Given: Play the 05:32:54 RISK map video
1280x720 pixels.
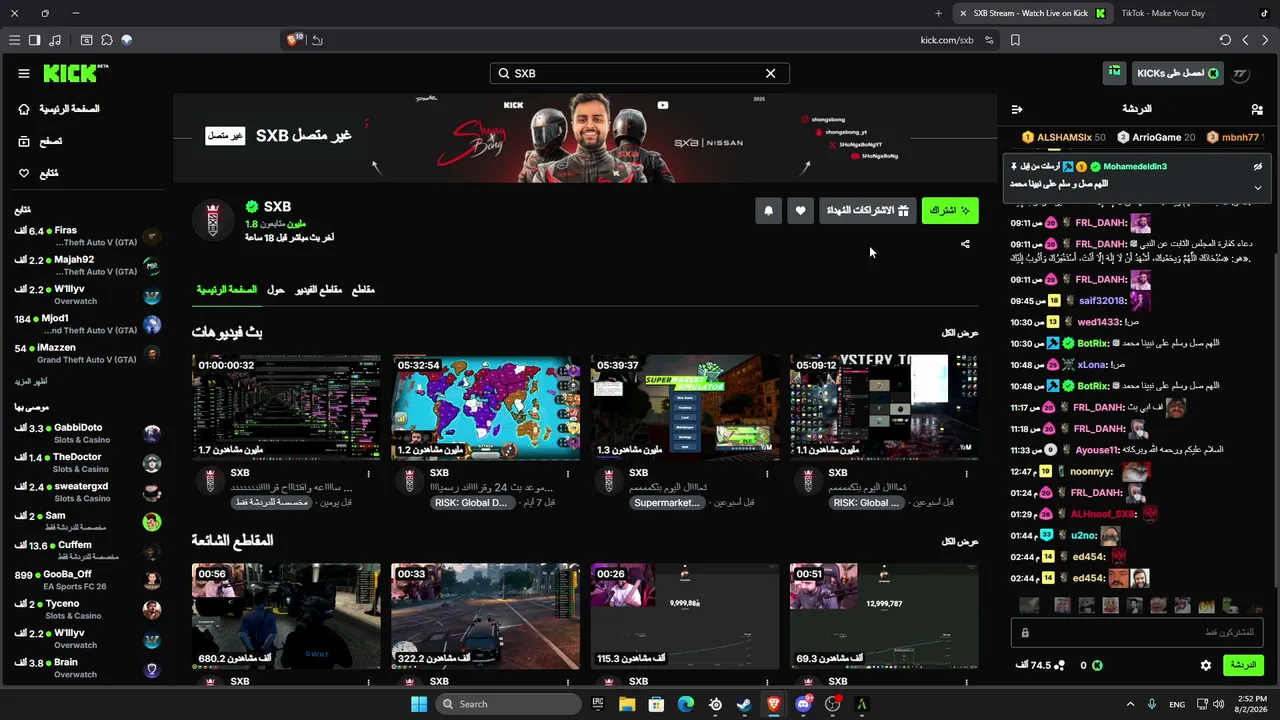Looking at the screenshot, I should 485,407.
